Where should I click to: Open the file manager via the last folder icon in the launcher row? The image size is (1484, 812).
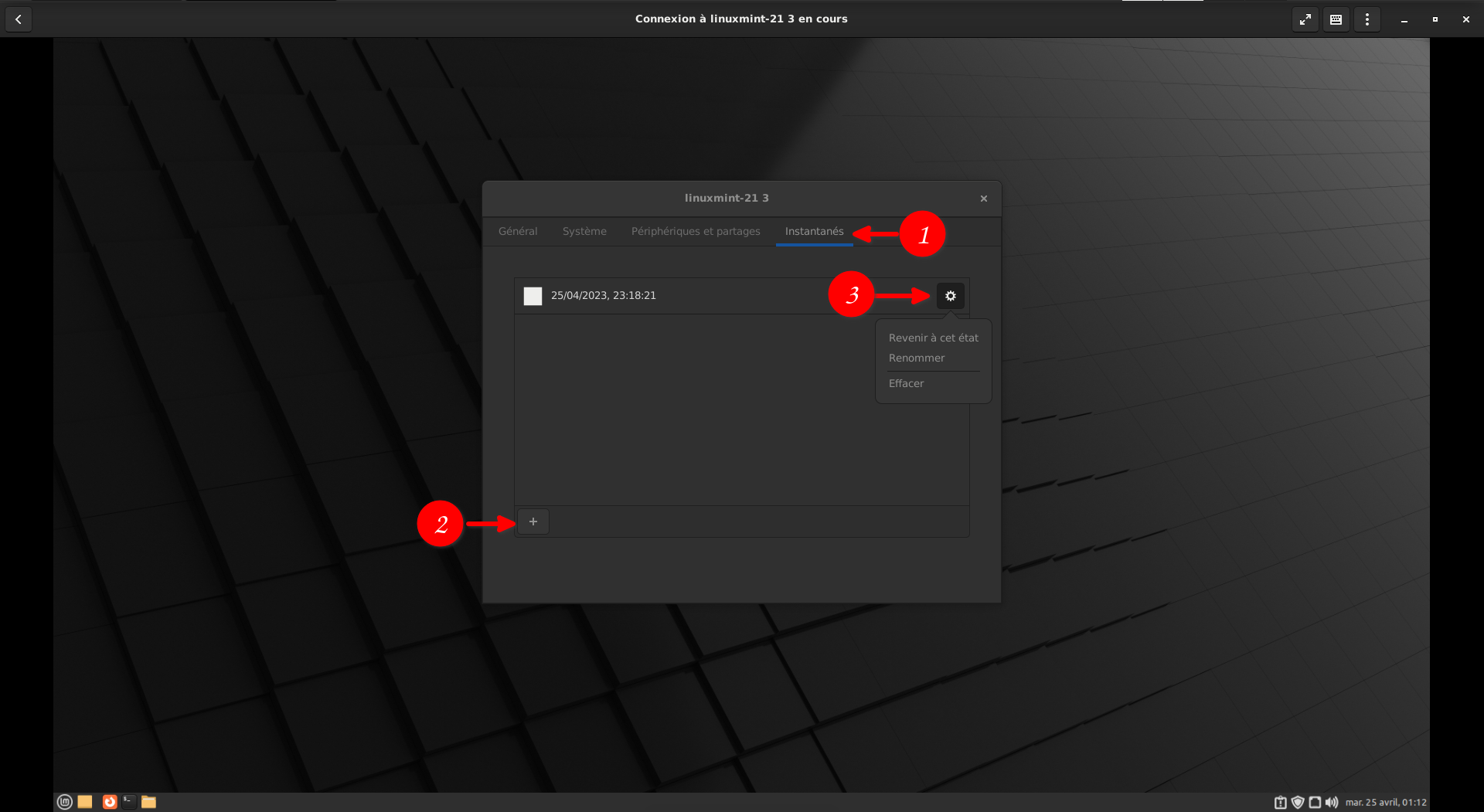149,802
